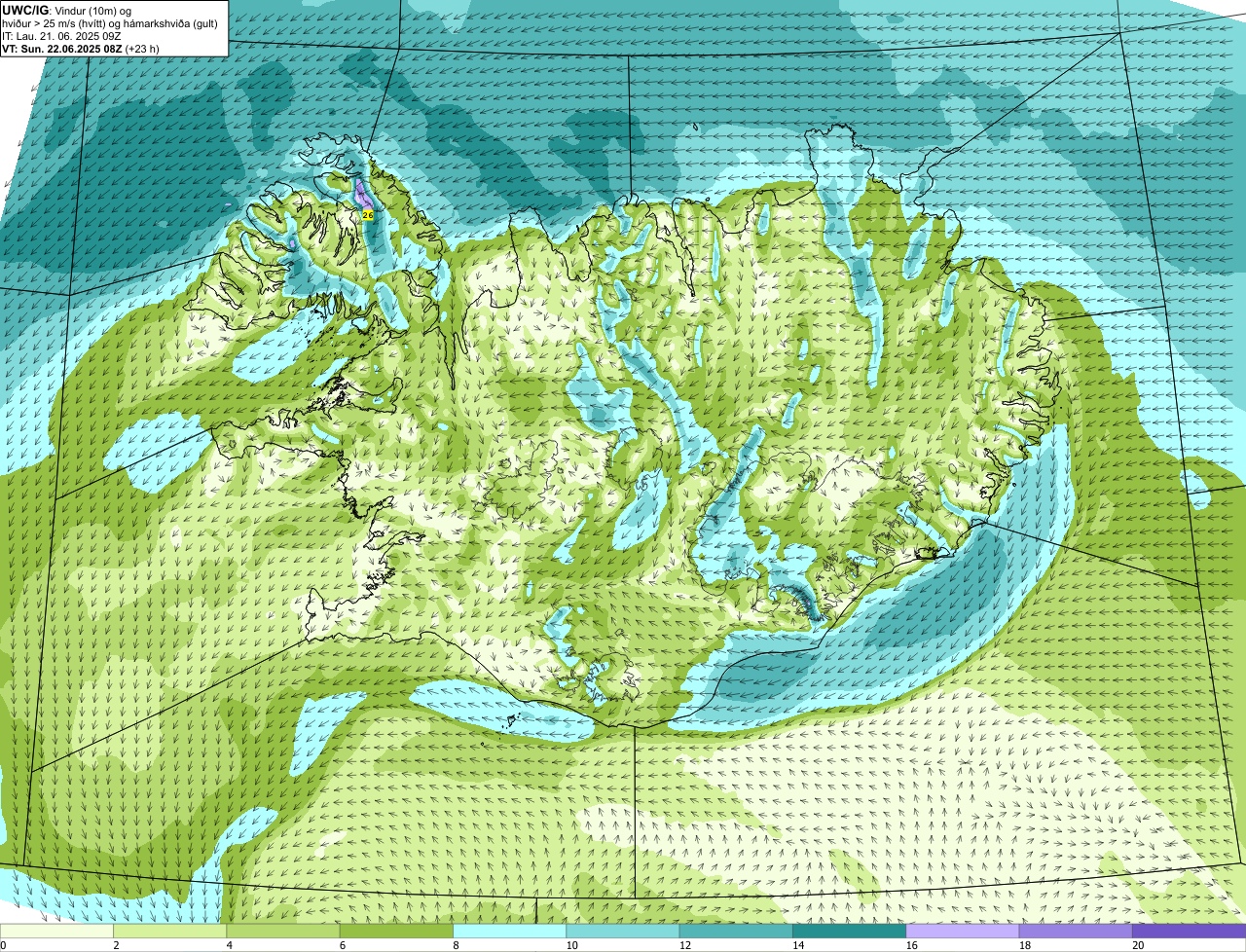Select the light lavender 16–18 m/s swatch

[x=963, y=931]
